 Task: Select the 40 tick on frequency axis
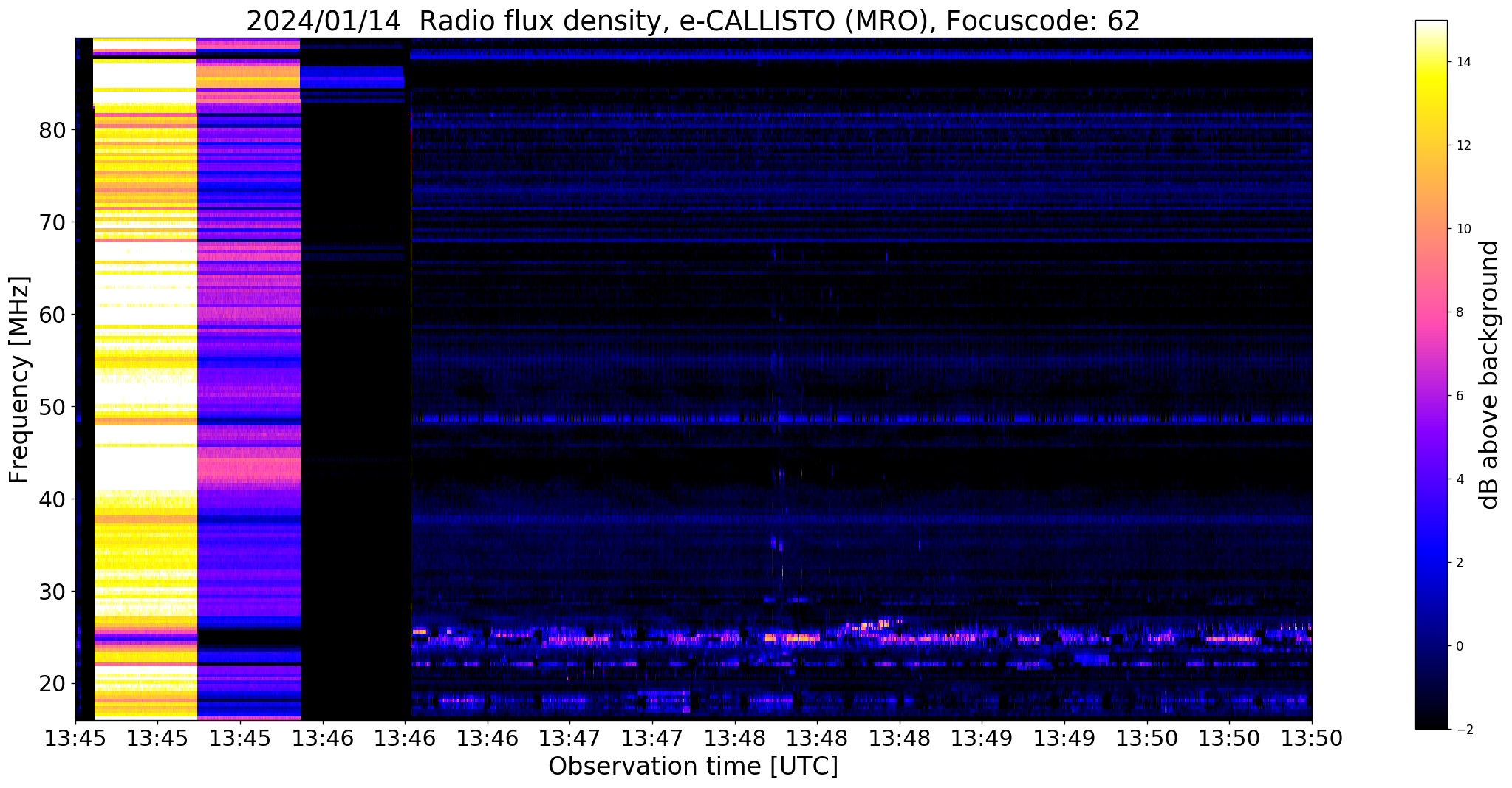[53, 499]
